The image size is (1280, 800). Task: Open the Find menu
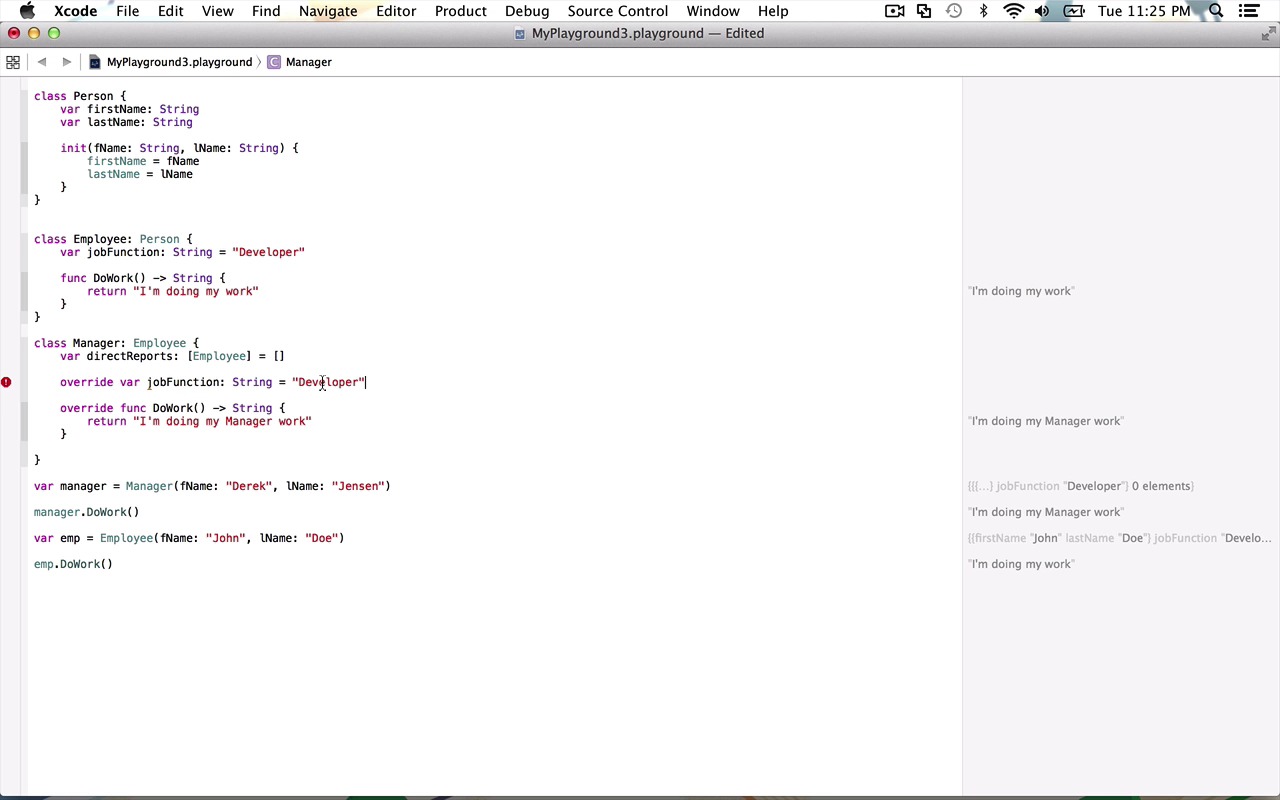[266, 11]
